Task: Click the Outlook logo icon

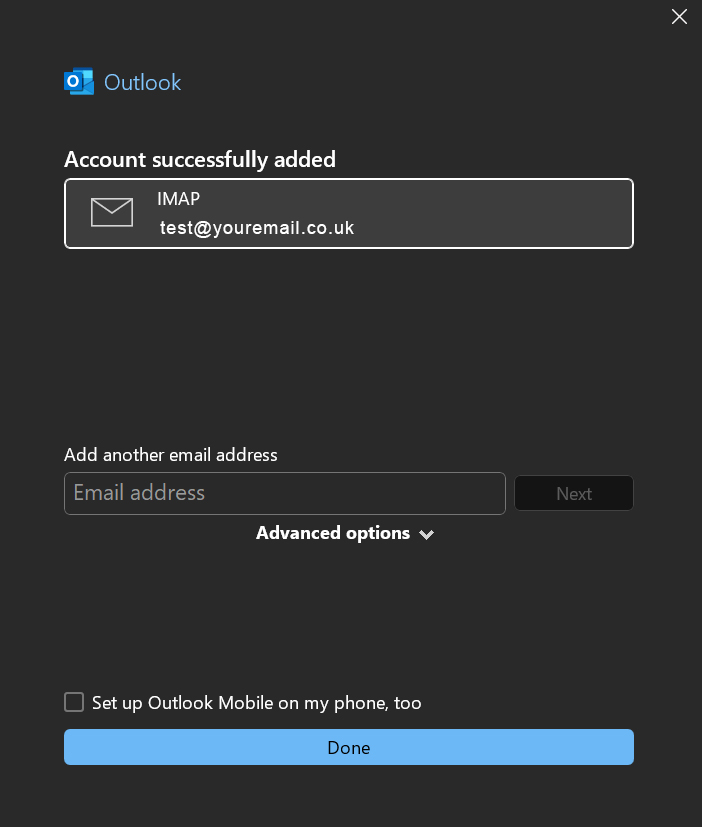Action: tap(79, 82)
